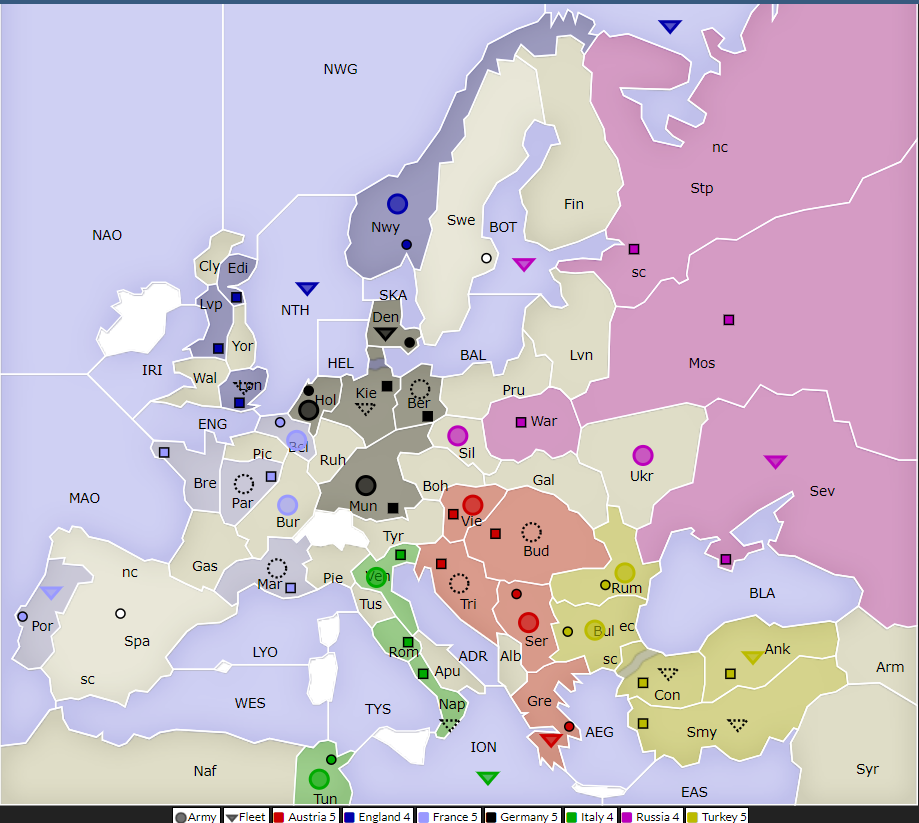
Task: Click the green Italian fleet in ION
Action: click(x=488, y=778)
